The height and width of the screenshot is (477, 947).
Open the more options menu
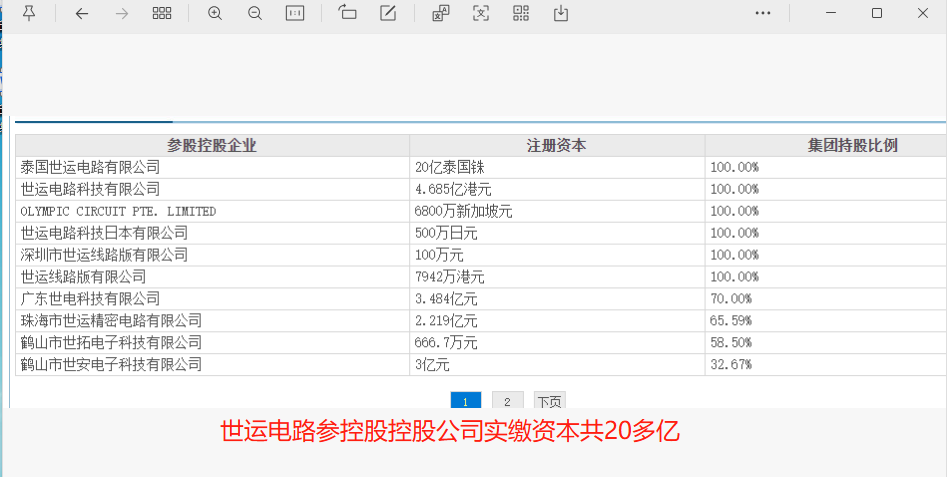coord(763,13)
